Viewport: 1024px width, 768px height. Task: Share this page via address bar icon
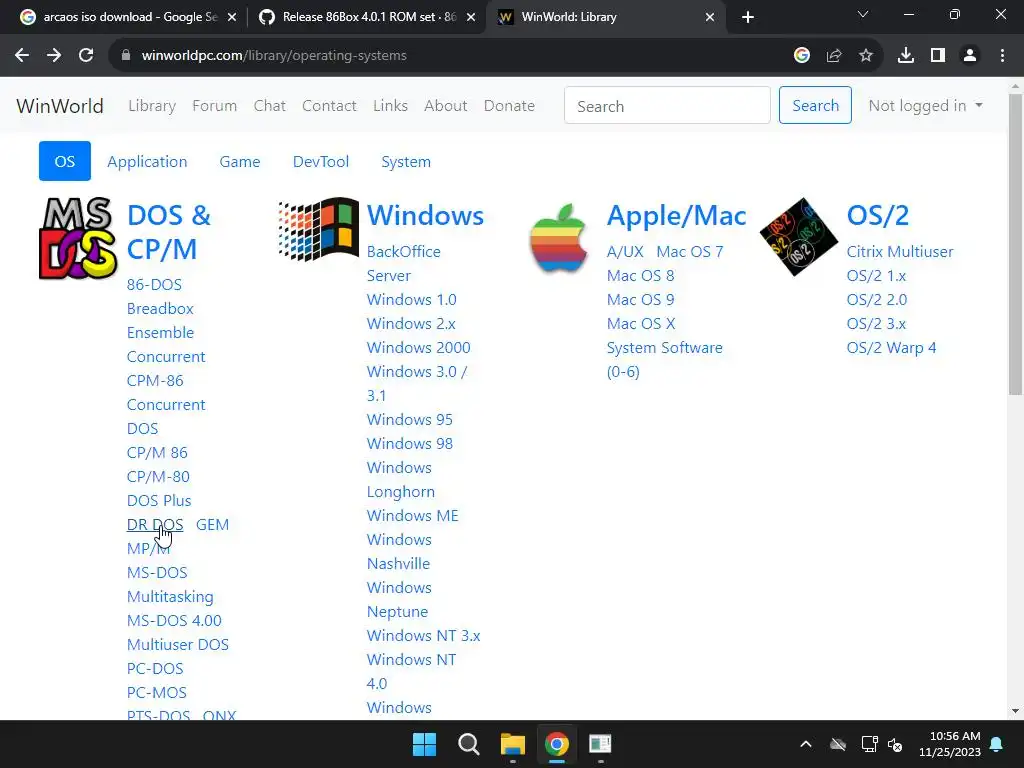834,56
